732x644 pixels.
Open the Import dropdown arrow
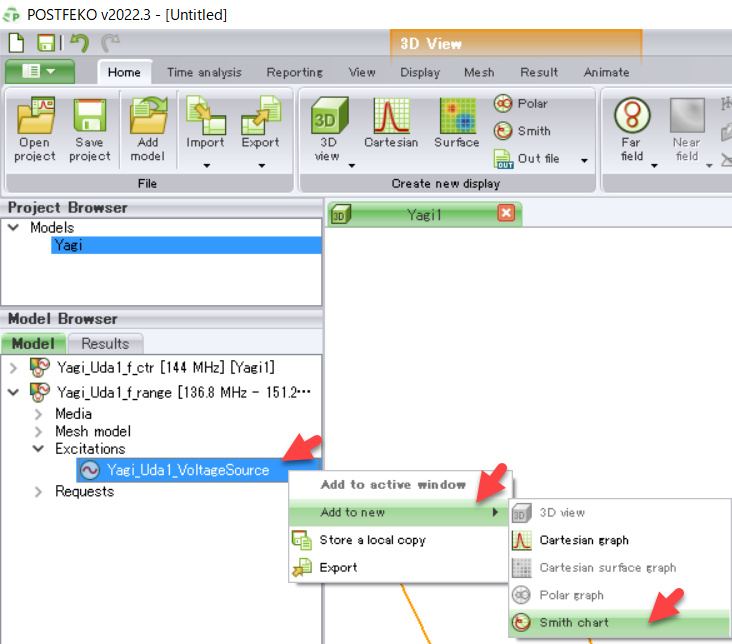click(207, 165)
